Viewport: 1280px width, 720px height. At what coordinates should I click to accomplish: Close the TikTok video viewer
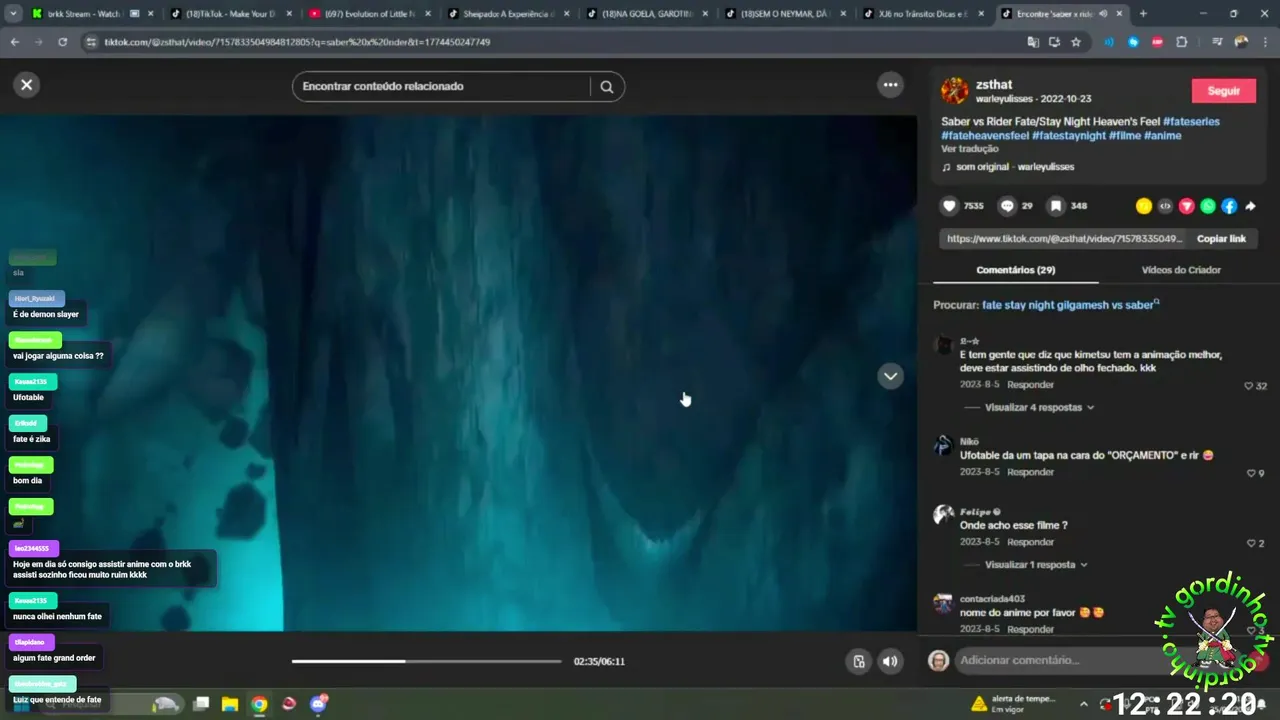tap(27, 85)
